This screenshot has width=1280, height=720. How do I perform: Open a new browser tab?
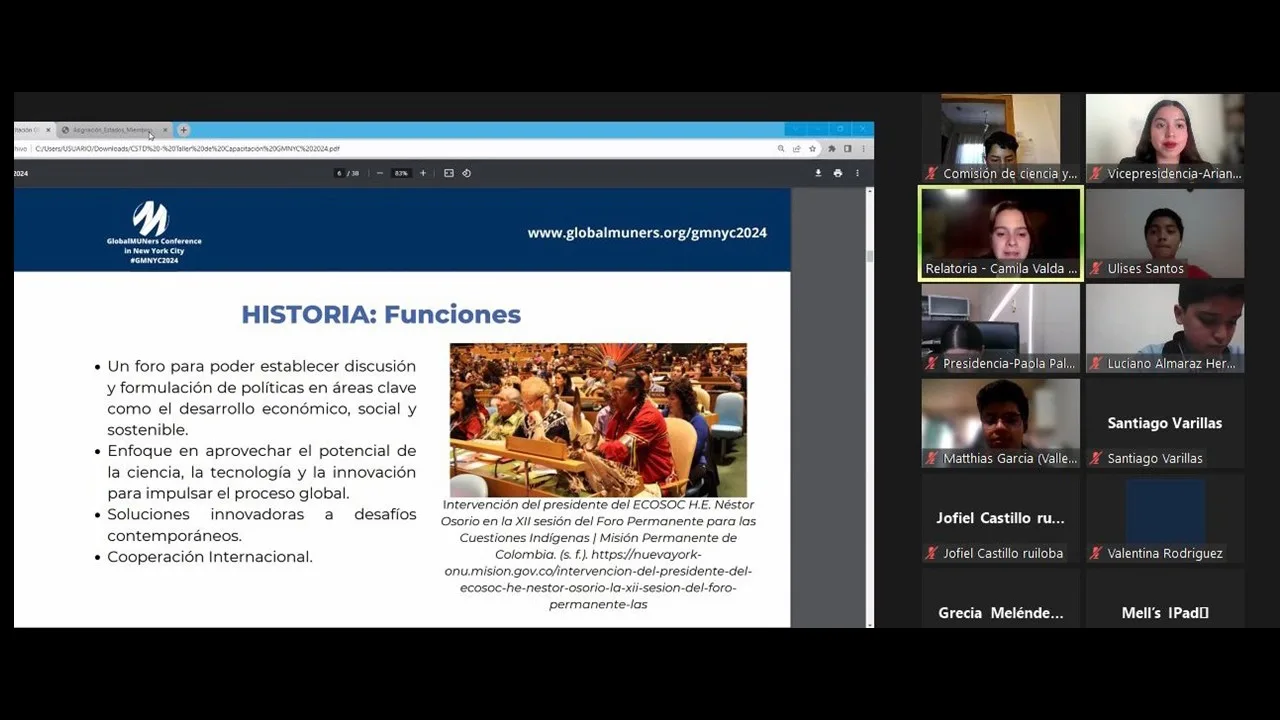183,130
